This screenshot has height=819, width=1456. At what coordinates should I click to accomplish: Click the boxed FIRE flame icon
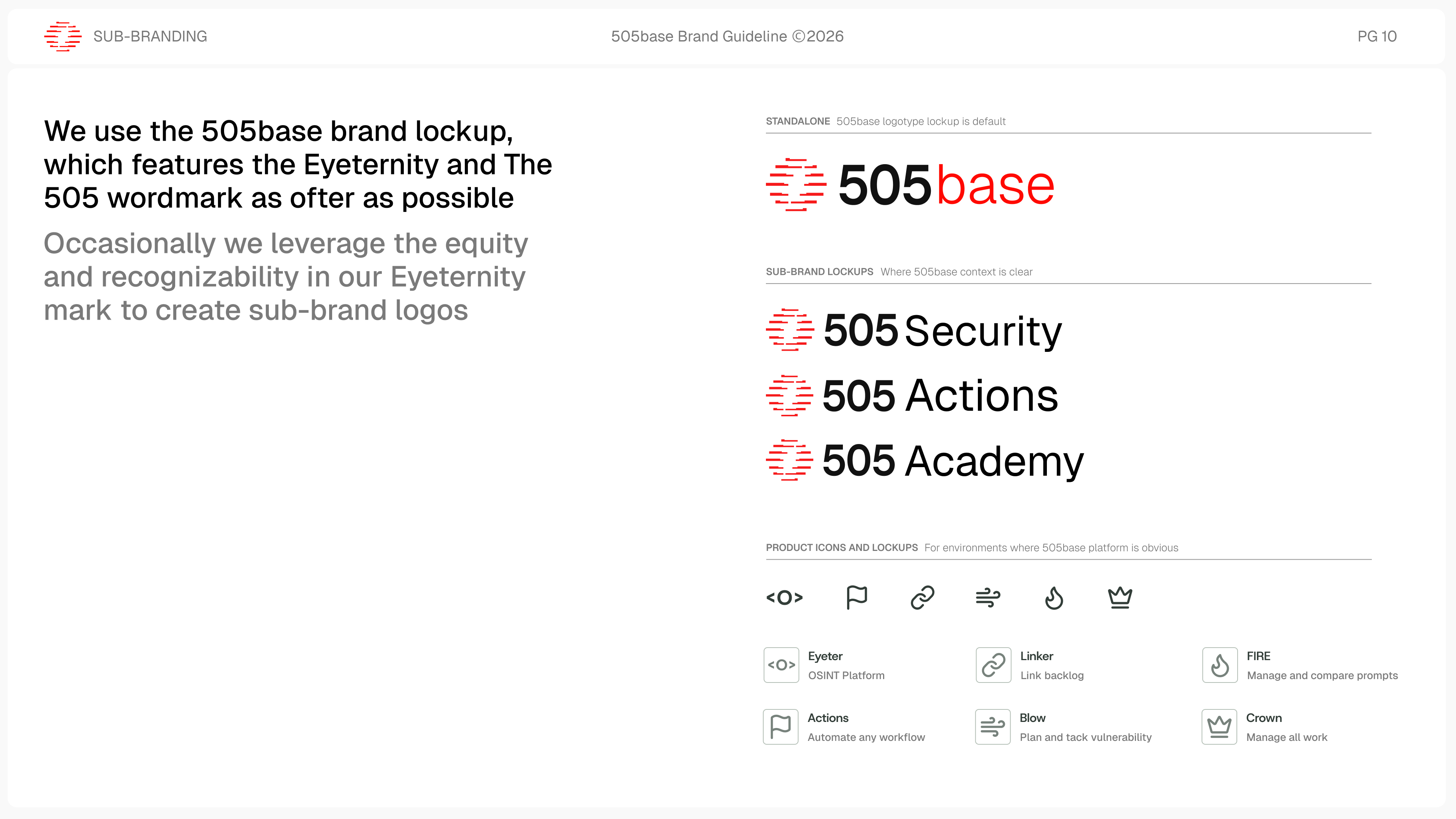[x=1220, y=665]
